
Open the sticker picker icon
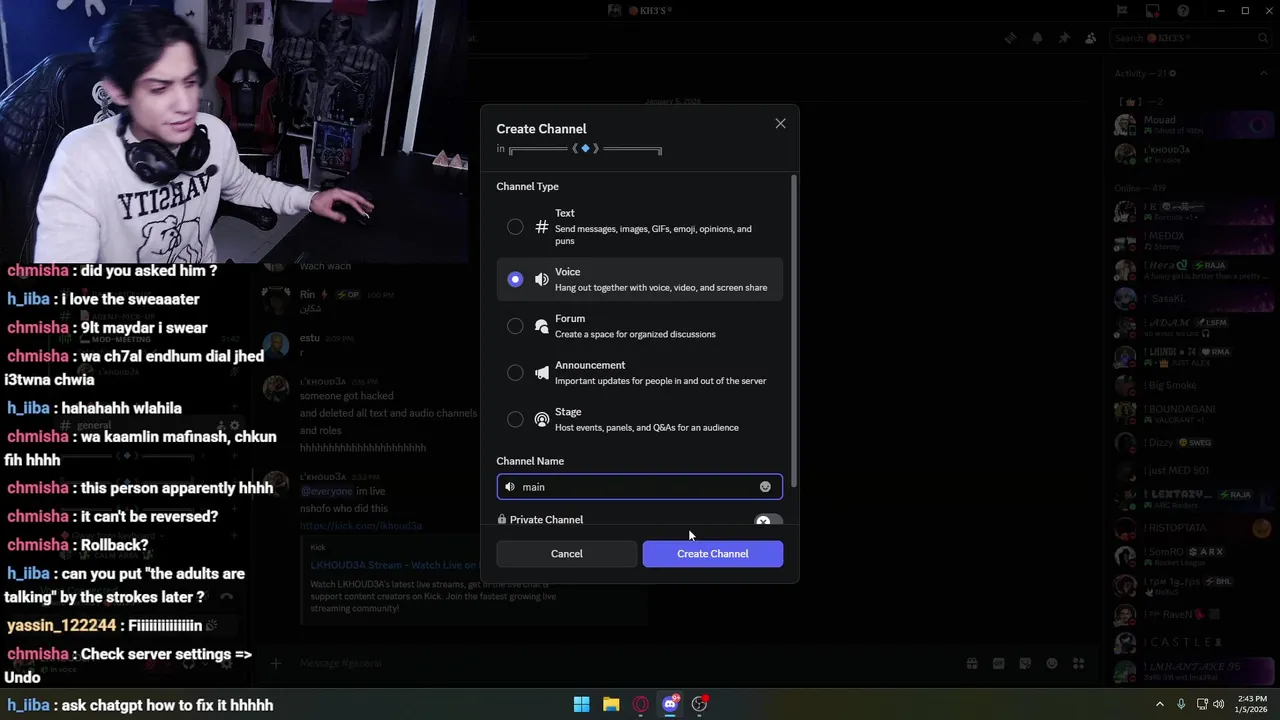coord(1025,663)
